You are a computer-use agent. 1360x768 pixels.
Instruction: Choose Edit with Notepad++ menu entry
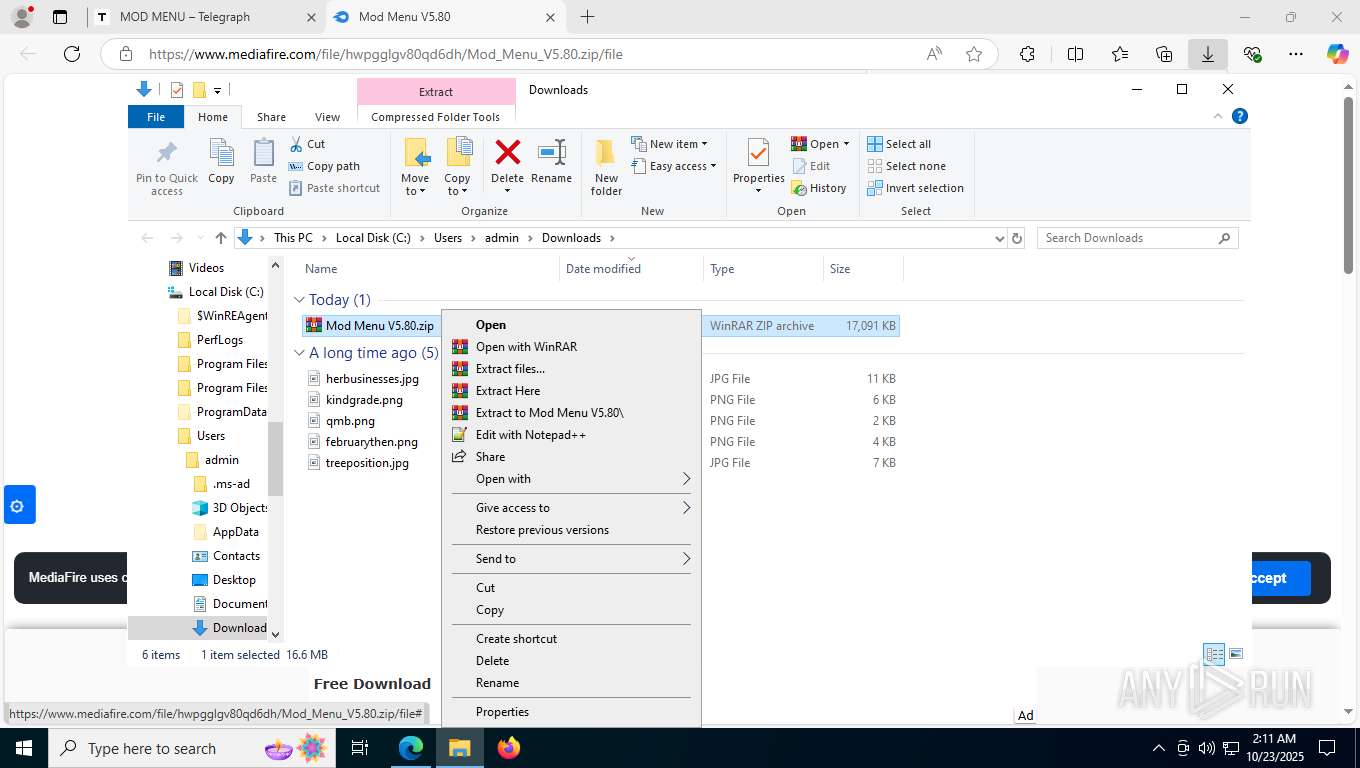pos(571,435)
